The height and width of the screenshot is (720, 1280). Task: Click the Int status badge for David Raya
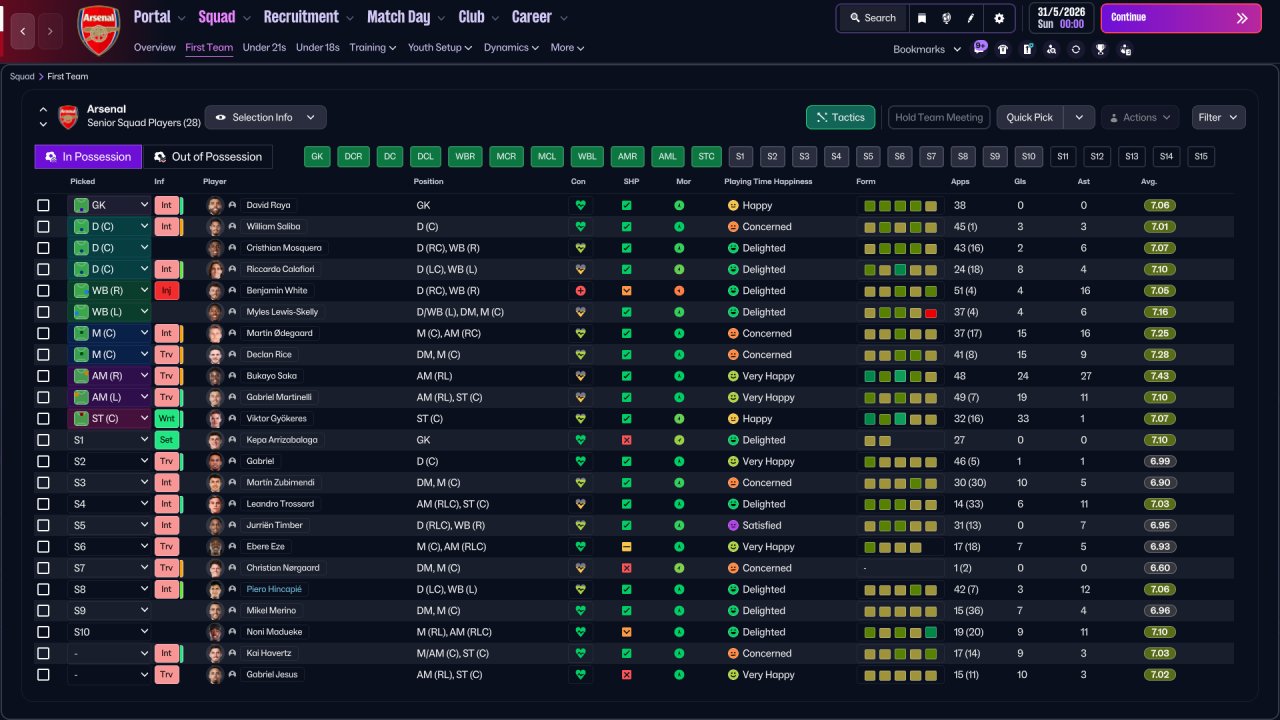[167, 205]
